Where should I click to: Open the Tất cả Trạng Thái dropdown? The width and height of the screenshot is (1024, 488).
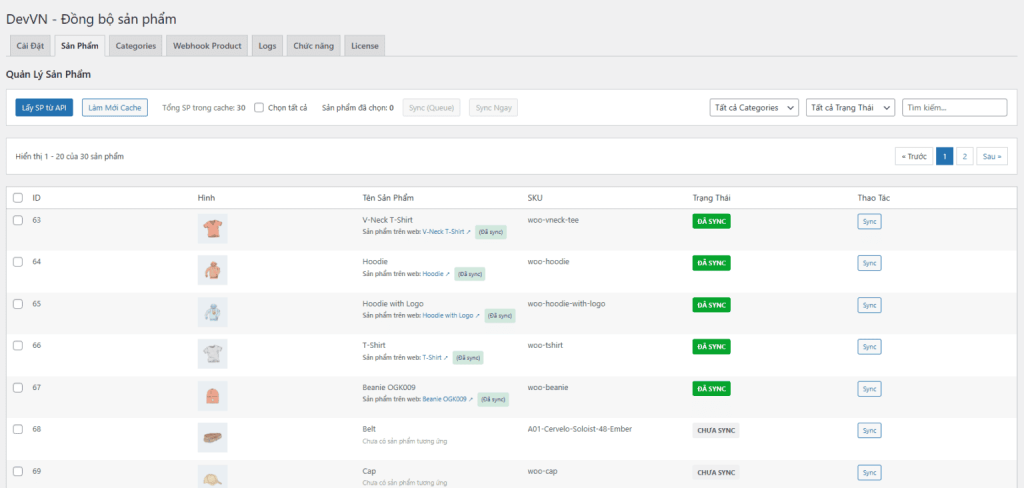pyautogui.click(x=850, y=107)
